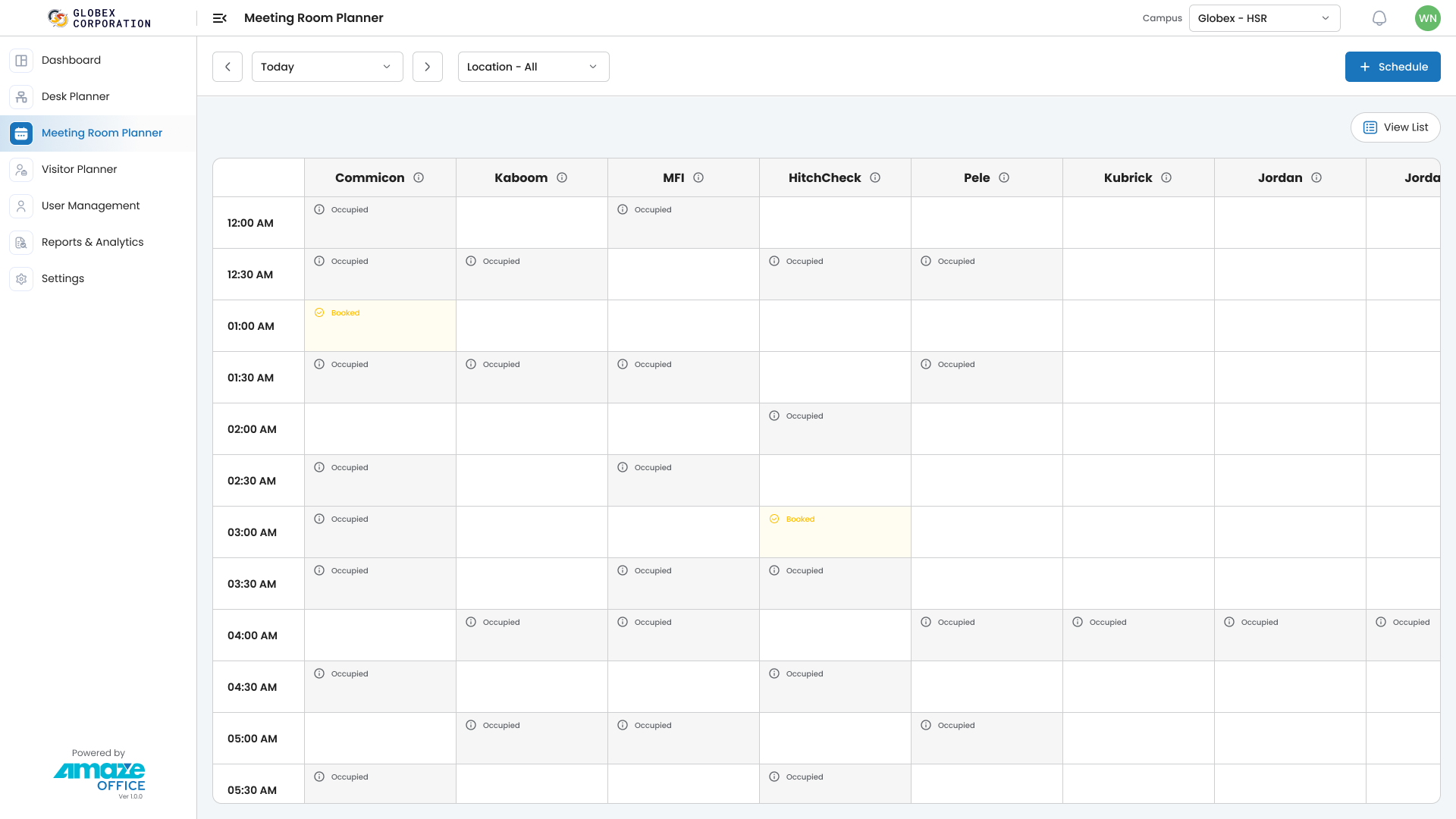Change campus using the Globex - HSR dropdown
This screenshot has height=819, width=1456.
[x=1263, y=17]
